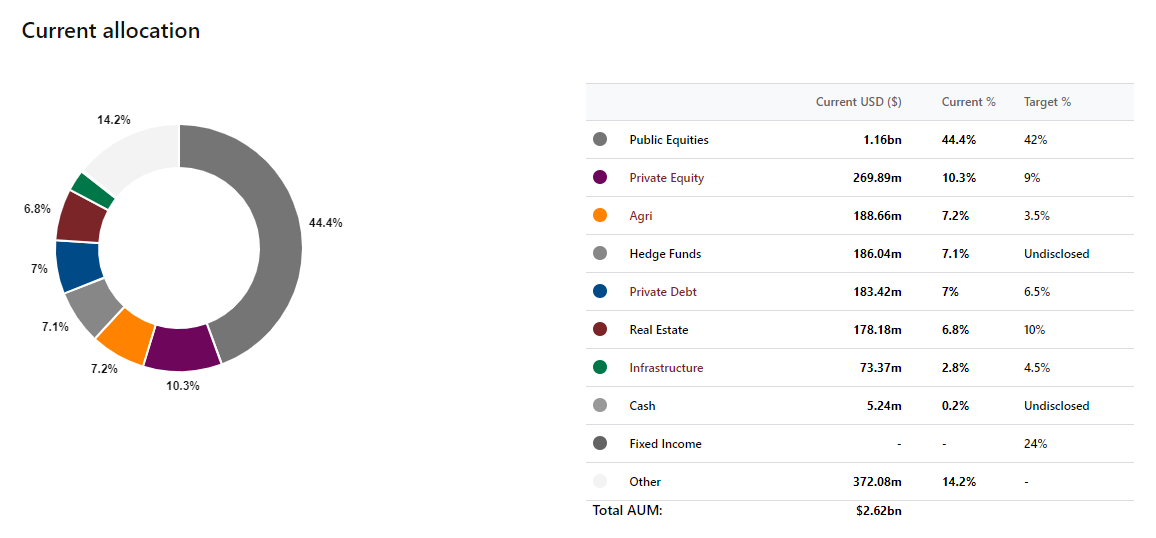Click the Hedge Funds table row
Image resolution: width=1156 pixels, height=538 pixels.
(x=860, y=254)
